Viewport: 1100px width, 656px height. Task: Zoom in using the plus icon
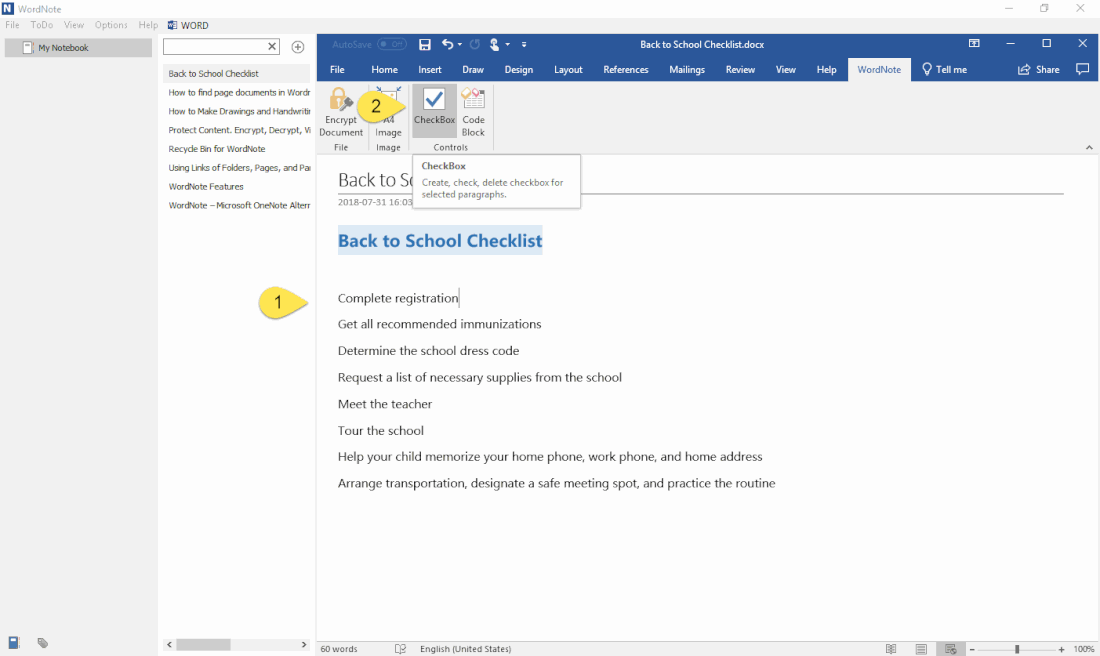(1060, 648)
